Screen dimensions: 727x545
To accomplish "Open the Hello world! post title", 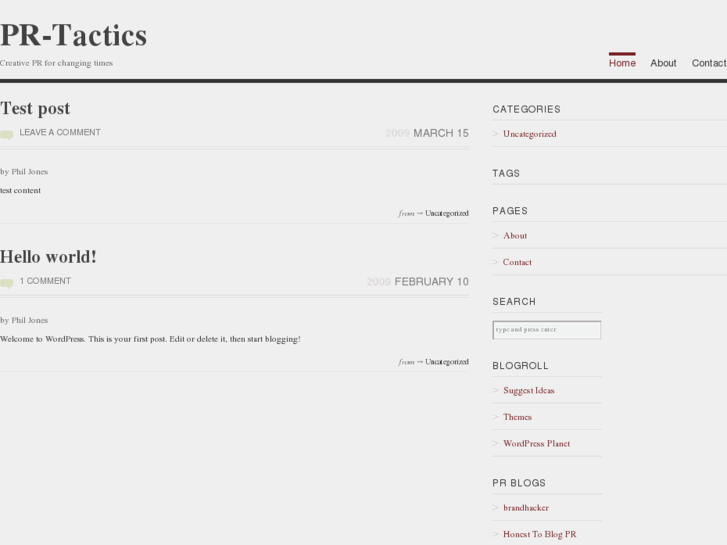I will pyautogui.click(x=48, y=256).
